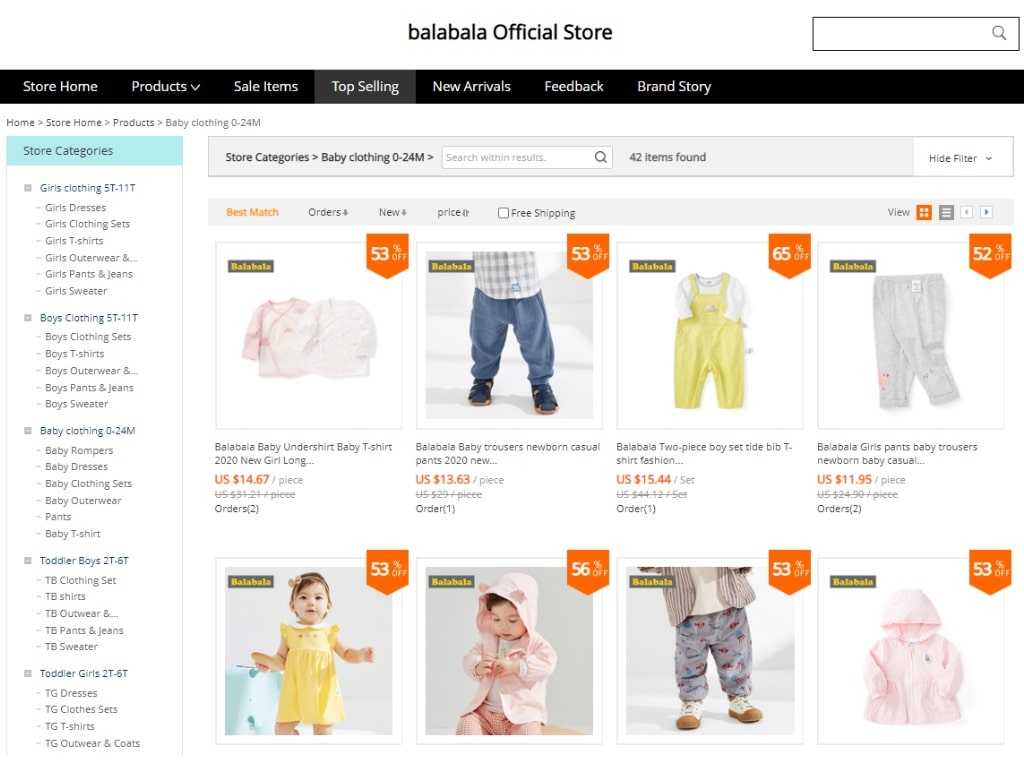Collapse Girls clothing 5T-11T category
Screen dimensions: 1024x768
[28, 188]
